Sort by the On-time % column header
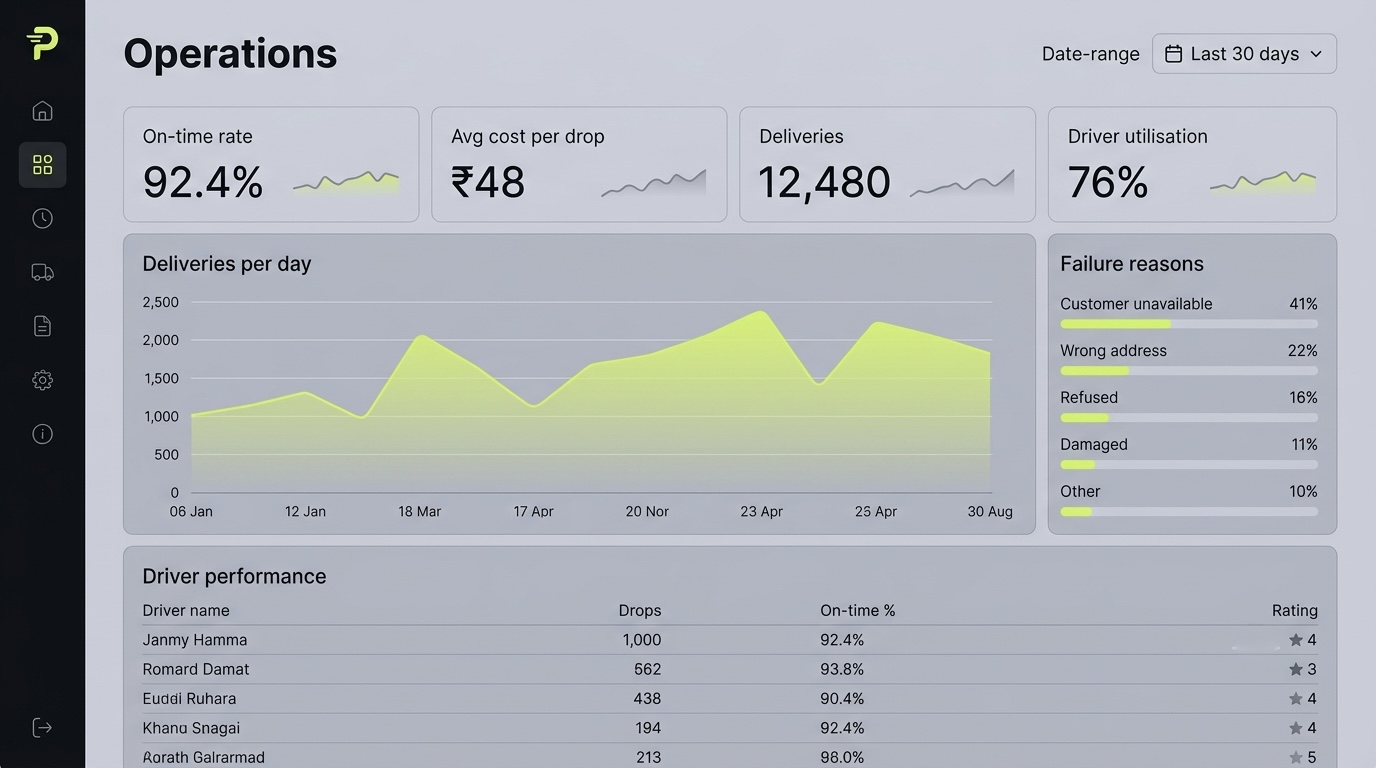The image size is (1376, 768). [858, 610]
